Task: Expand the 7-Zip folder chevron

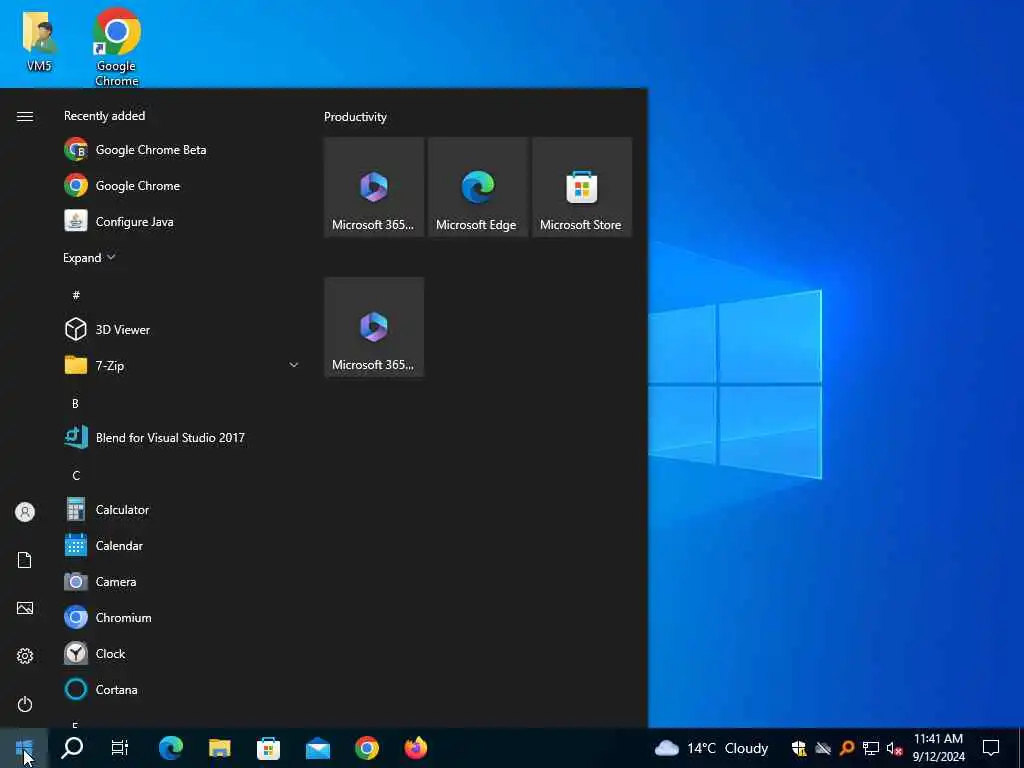Action: tap(294, 365)
